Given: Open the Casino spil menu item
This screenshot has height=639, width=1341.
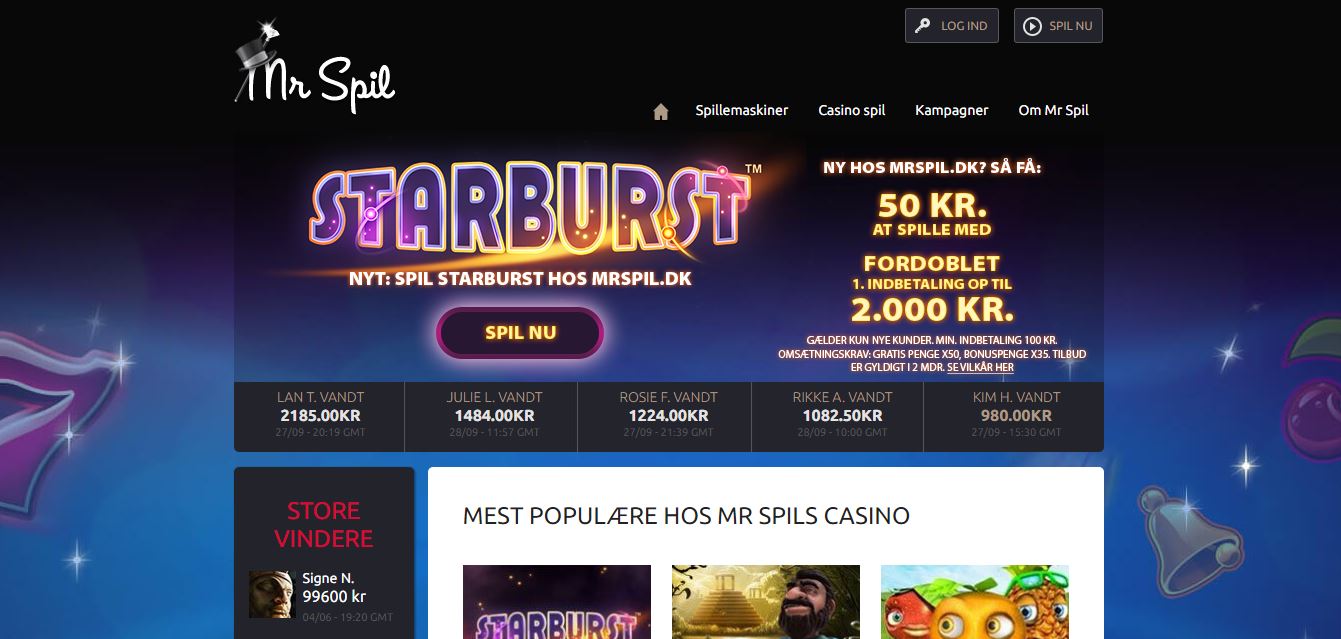Looking at the screenshot, I should click(852, 110).
